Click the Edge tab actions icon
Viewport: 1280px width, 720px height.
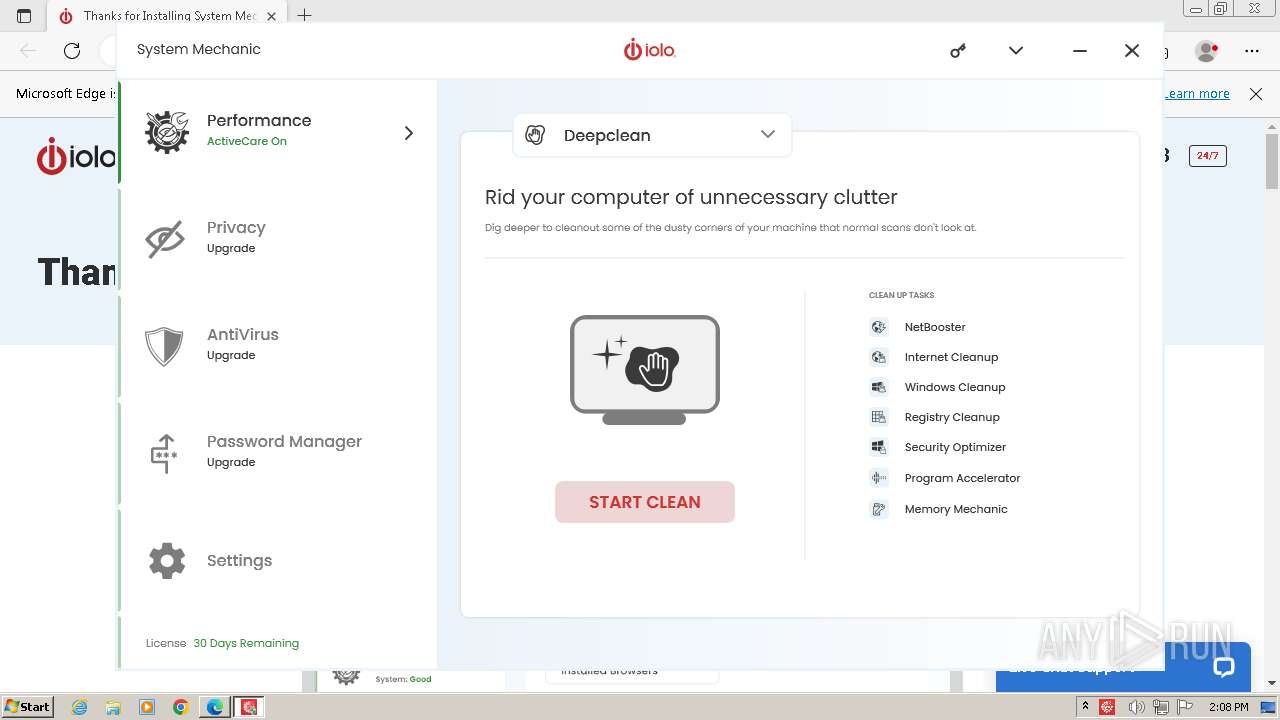tap(24, 16)
